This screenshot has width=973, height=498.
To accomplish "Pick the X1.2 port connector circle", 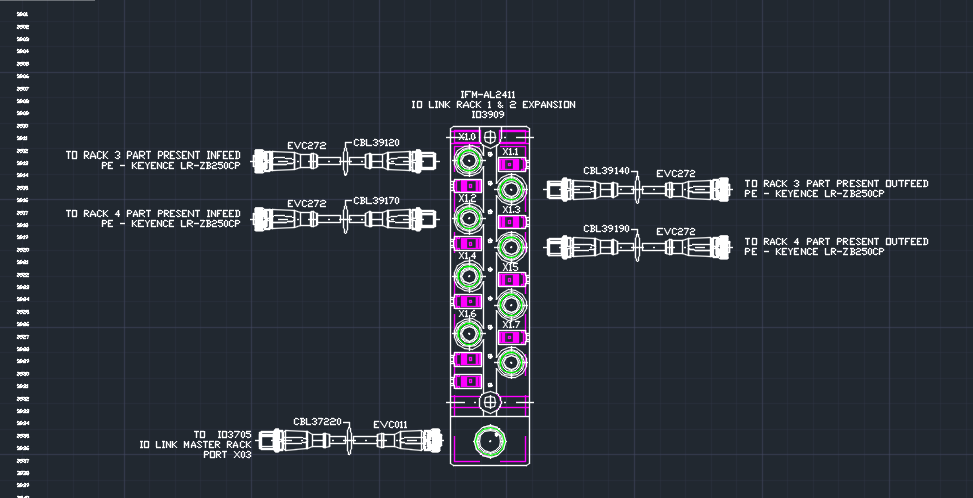I will (x=467, y=217).
